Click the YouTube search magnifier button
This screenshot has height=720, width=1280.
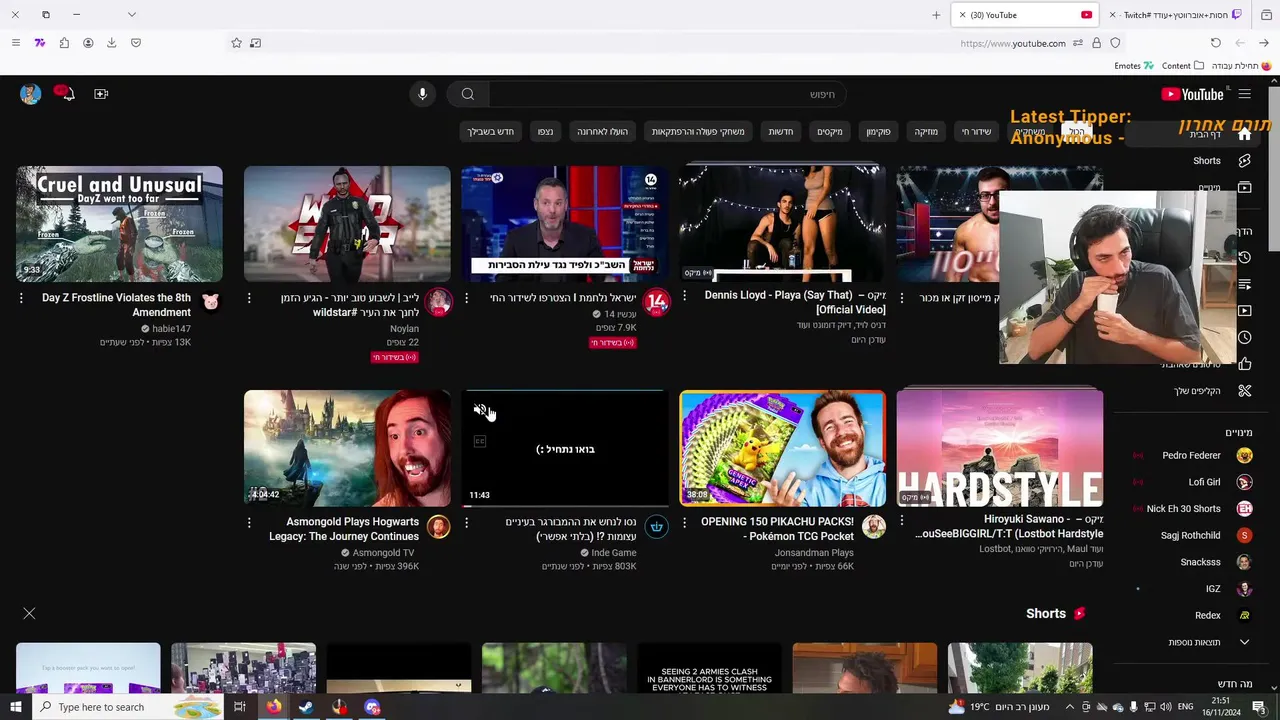[x=468, y=94]
